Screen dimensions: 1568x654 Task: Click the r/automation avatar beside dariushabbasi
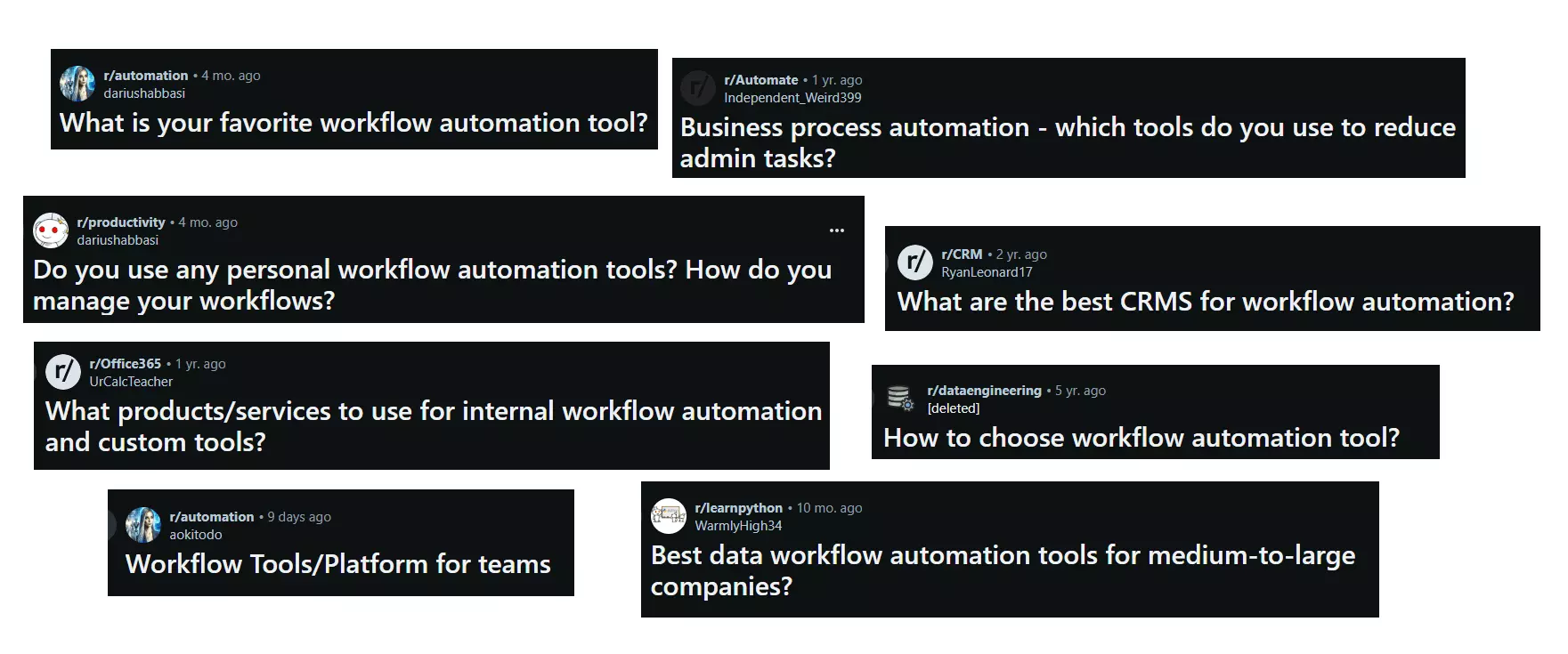(x=77, y=84)
